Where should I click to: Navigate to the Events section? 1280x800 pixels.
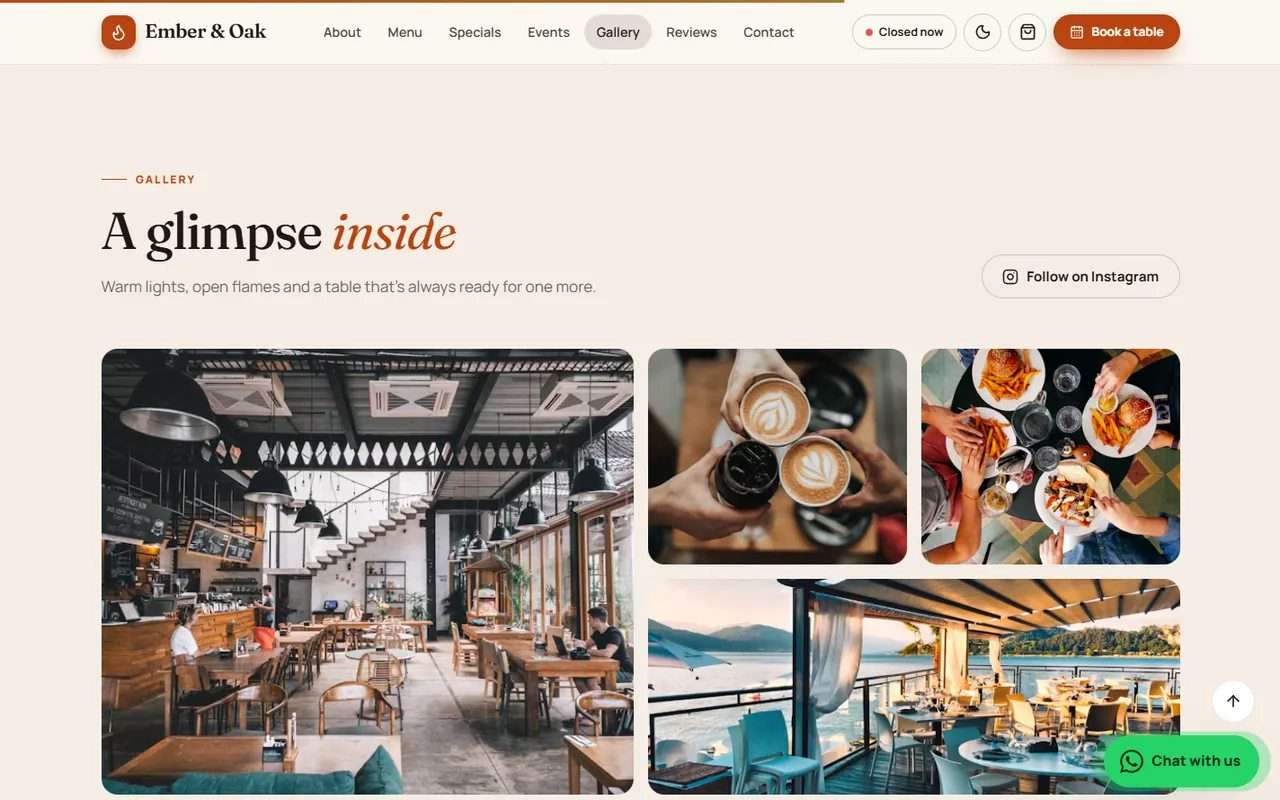click(549, 32)
